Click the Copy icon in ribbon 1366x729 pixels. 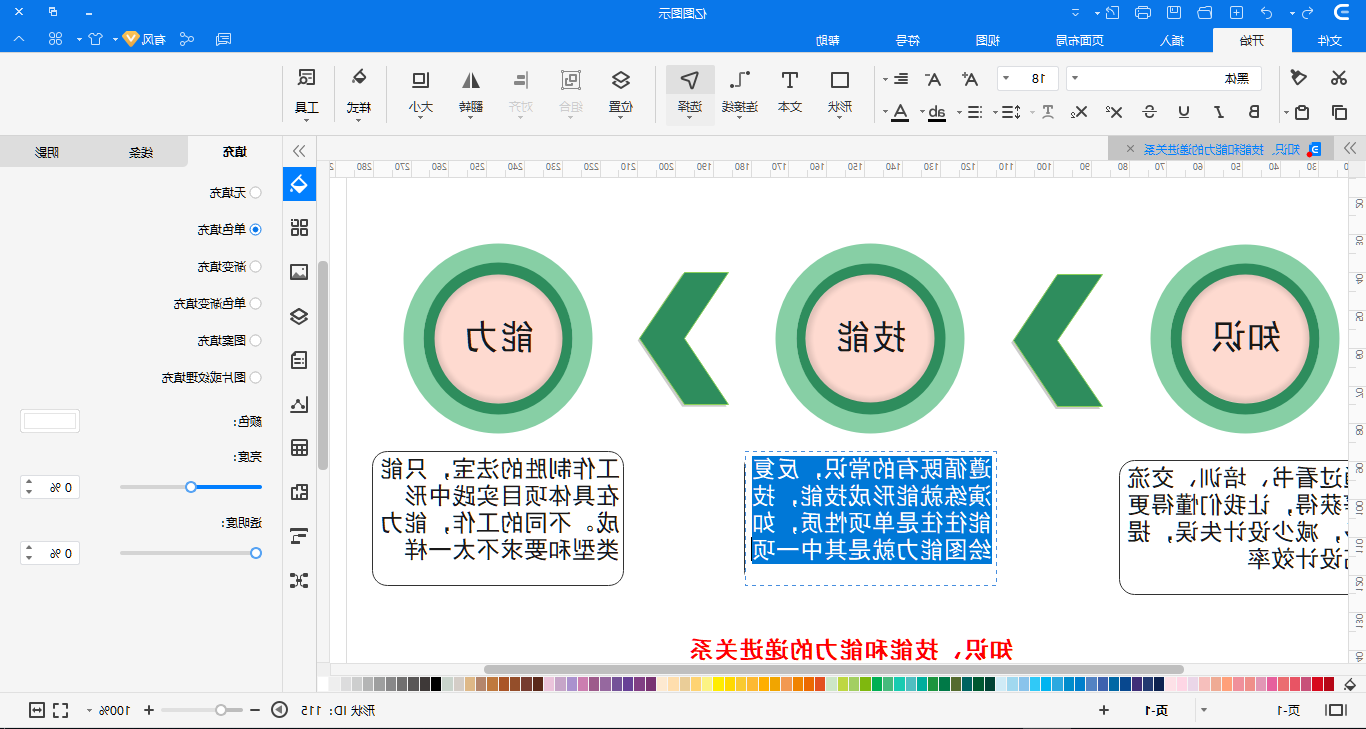(1339, 112)
